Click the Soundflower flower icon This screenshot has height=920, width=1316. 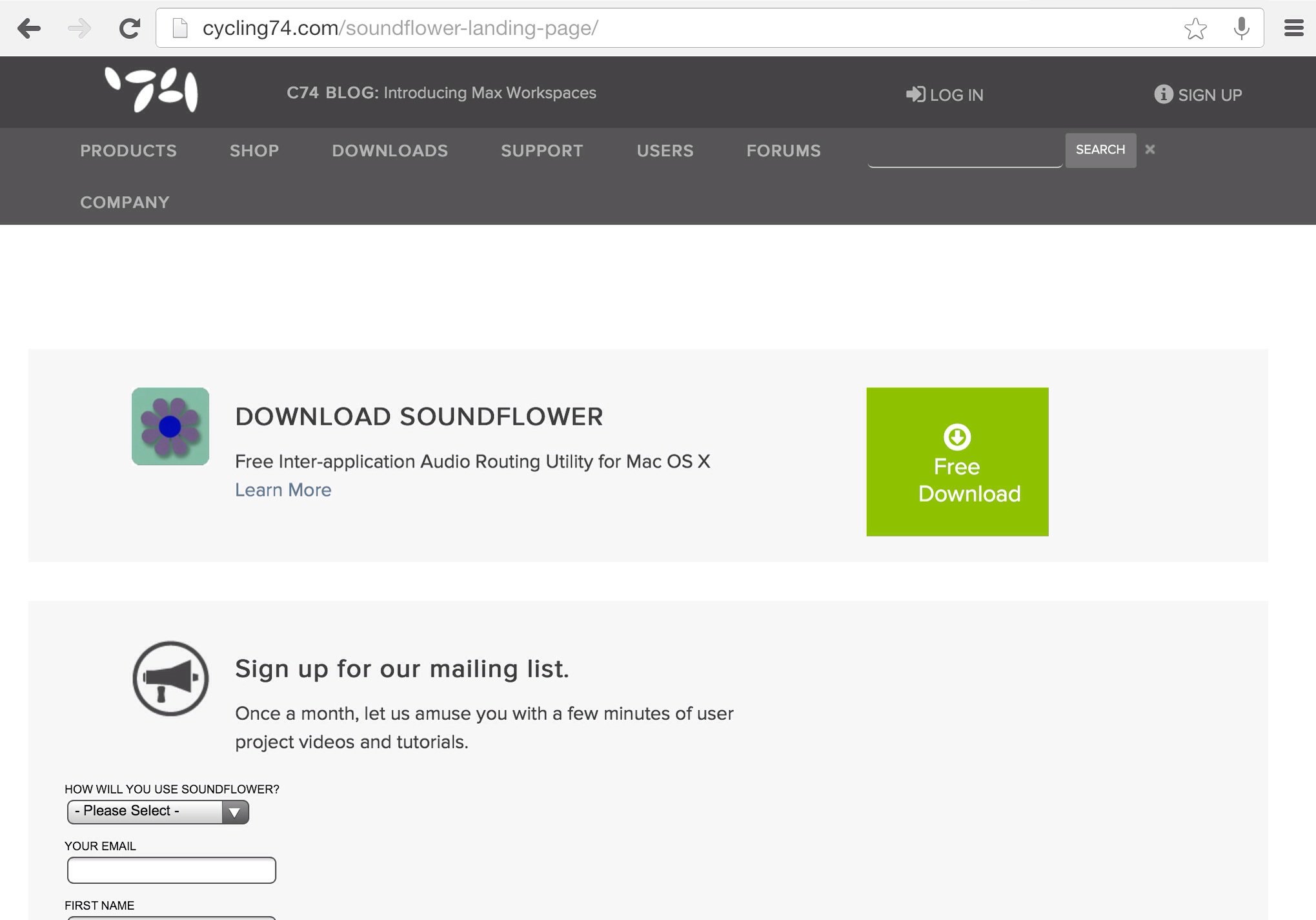[170, 427]
